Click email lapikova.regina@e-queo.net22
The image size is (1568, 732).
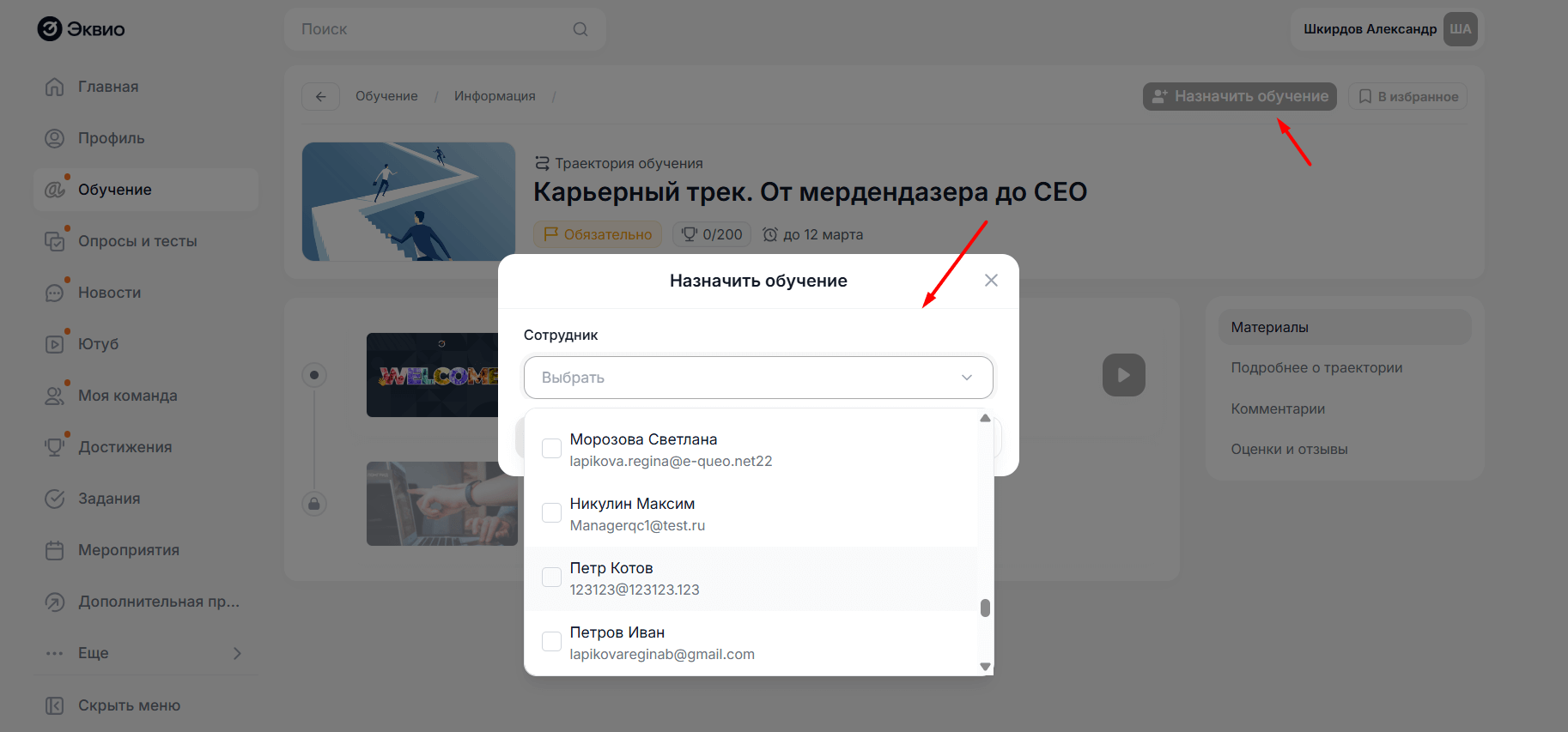tap(671, 461)
